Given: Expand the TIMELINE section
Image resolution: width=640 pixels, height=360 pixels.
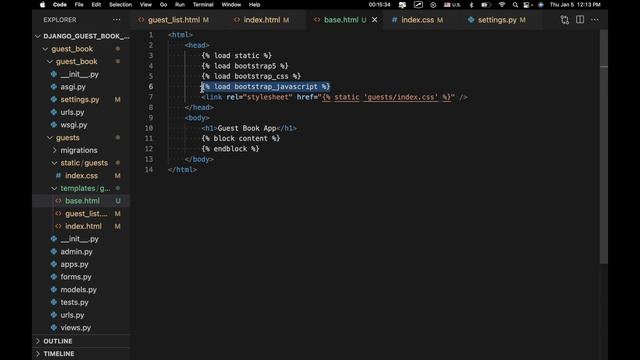Looking at the screenshot, I should (81, 354).
